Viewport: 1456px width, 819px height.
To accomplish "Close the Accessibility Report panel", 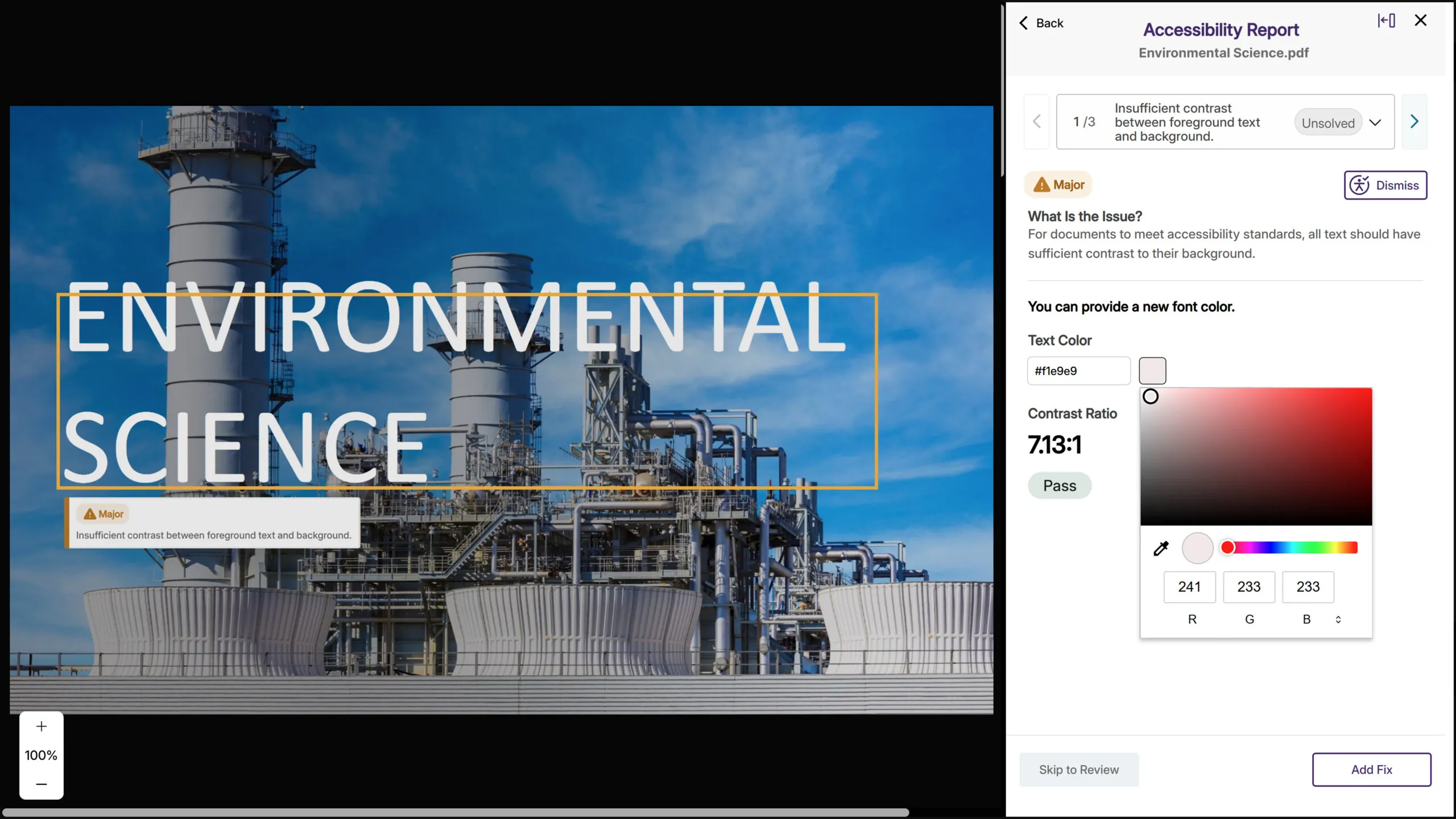I will (x=1420, y=20).
